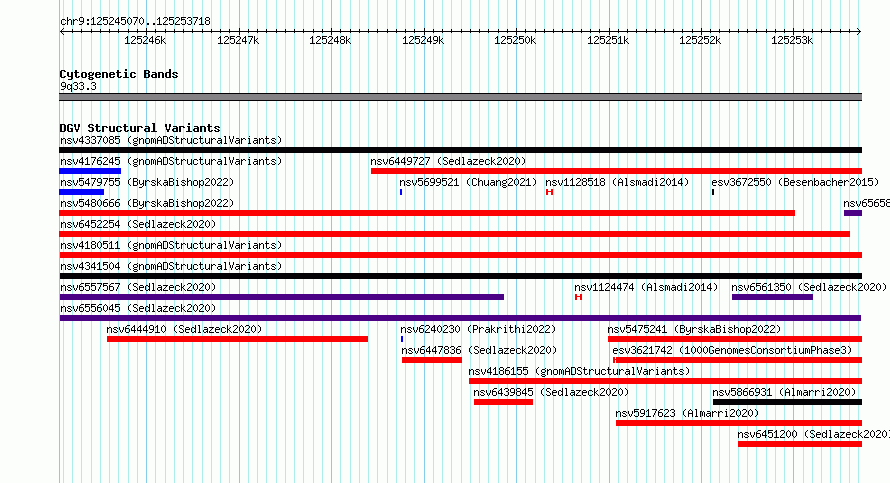Click the blue bar of nsv4176245
The height and width of the screenshot is (483, 890).
click(x=90, y=171)
